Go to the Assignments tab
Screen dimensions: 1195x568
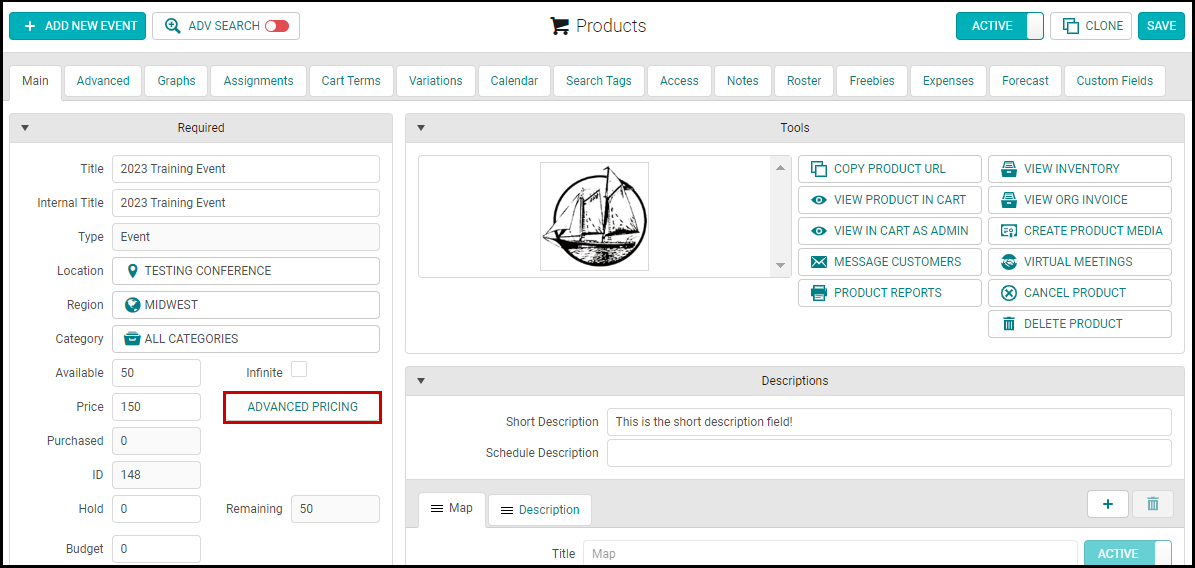pyautogui.click(x=258, y=81)
